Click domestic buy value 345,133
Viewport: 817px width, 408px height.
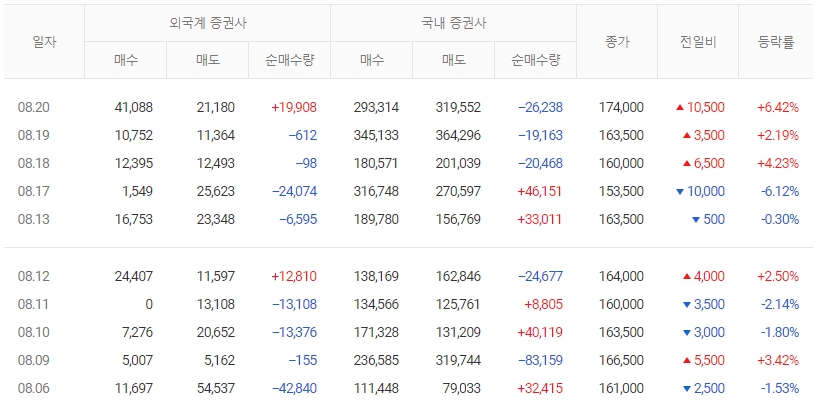coord(376,135)
